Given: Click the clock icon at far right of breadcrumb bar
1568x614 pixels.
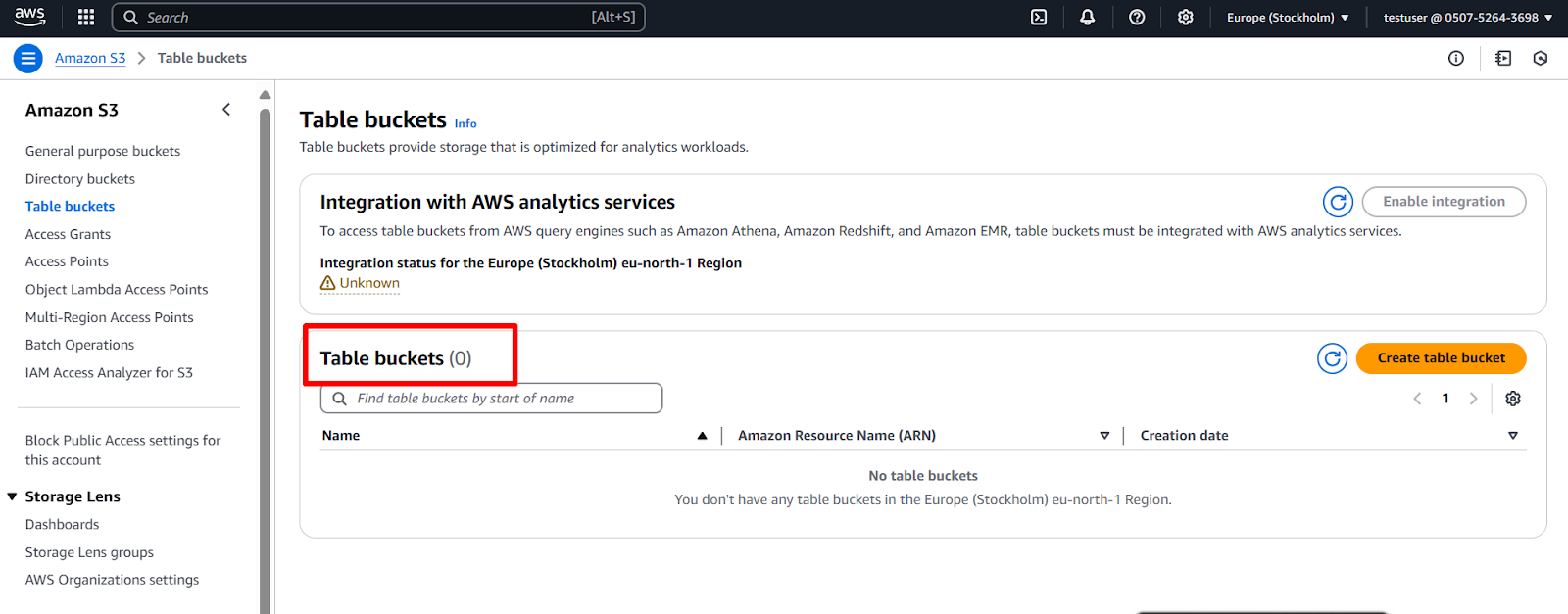Looking at the screenshot, I should coord(1541,59).
